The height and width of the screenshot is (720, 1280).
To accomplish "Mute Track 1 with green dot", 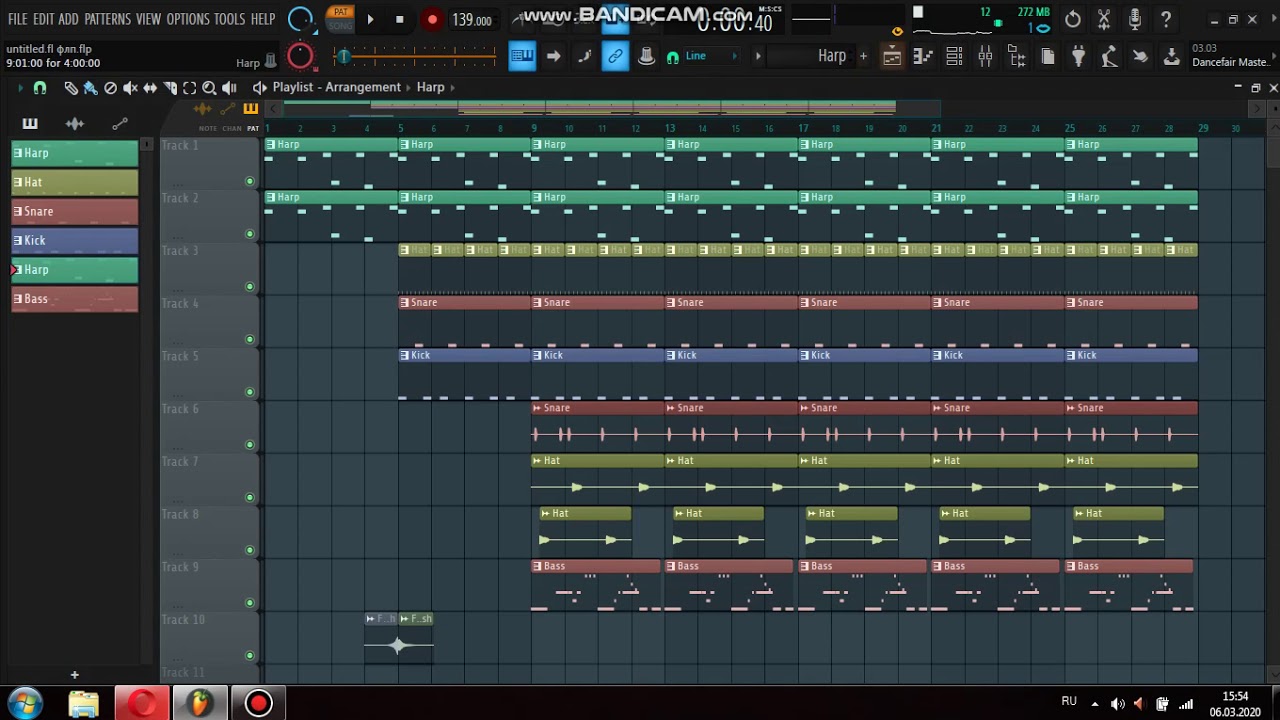I will (x=249, y=181).
